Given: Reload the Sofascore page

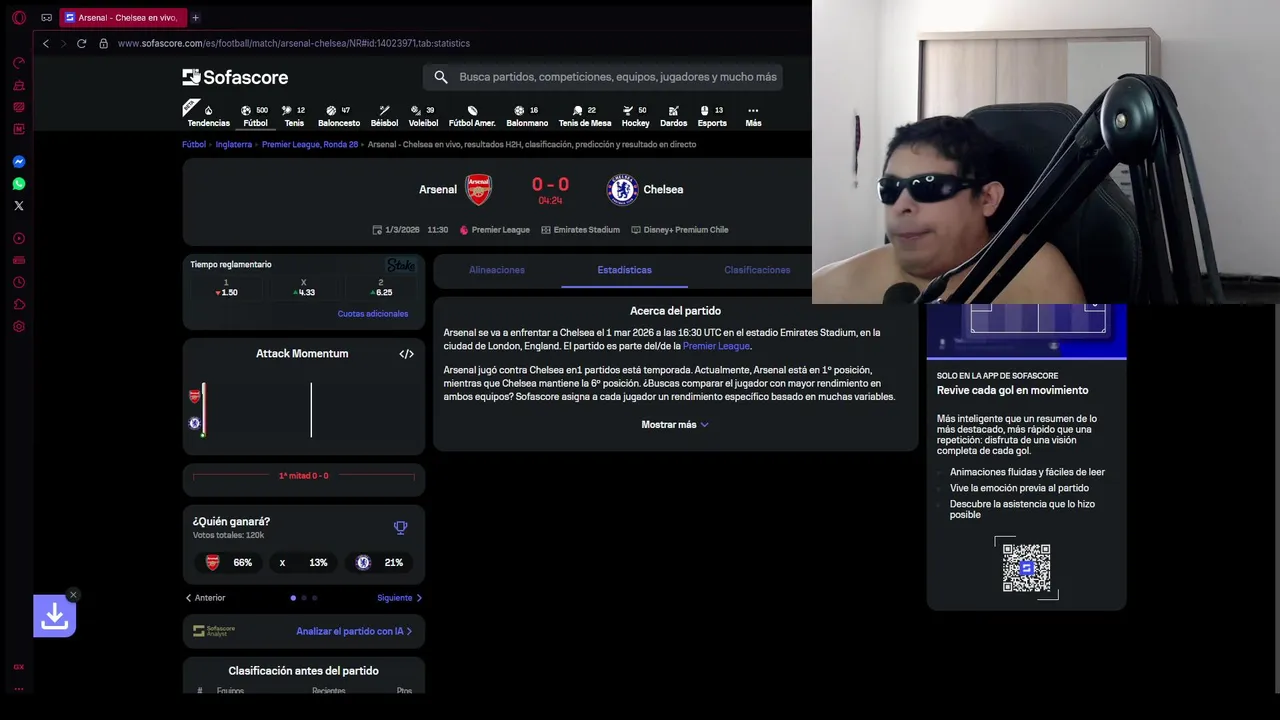Looking at the screenshot, I should coord(81,43).
